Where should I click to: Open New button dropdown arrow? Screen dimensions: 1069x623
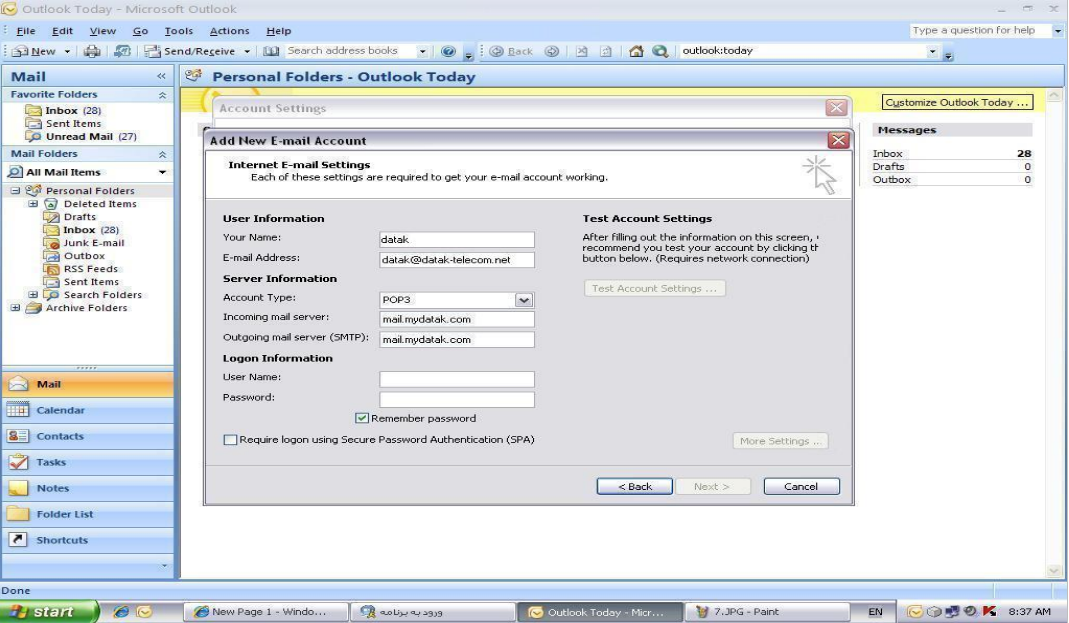click(67, 51)
